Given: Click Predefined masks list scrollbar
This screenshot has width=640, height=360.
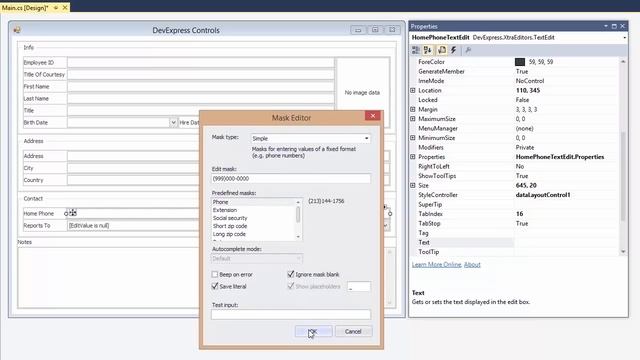Looking at the screenshot, I should 298,219.
